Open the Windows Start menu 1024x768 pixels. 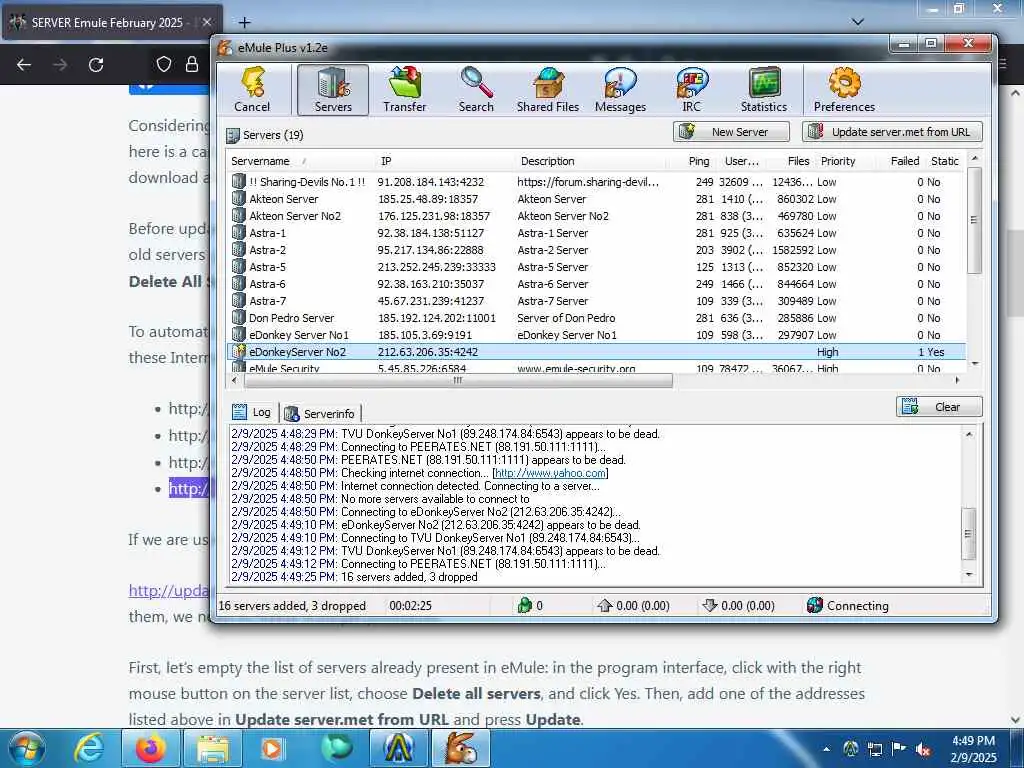(26, 748)
